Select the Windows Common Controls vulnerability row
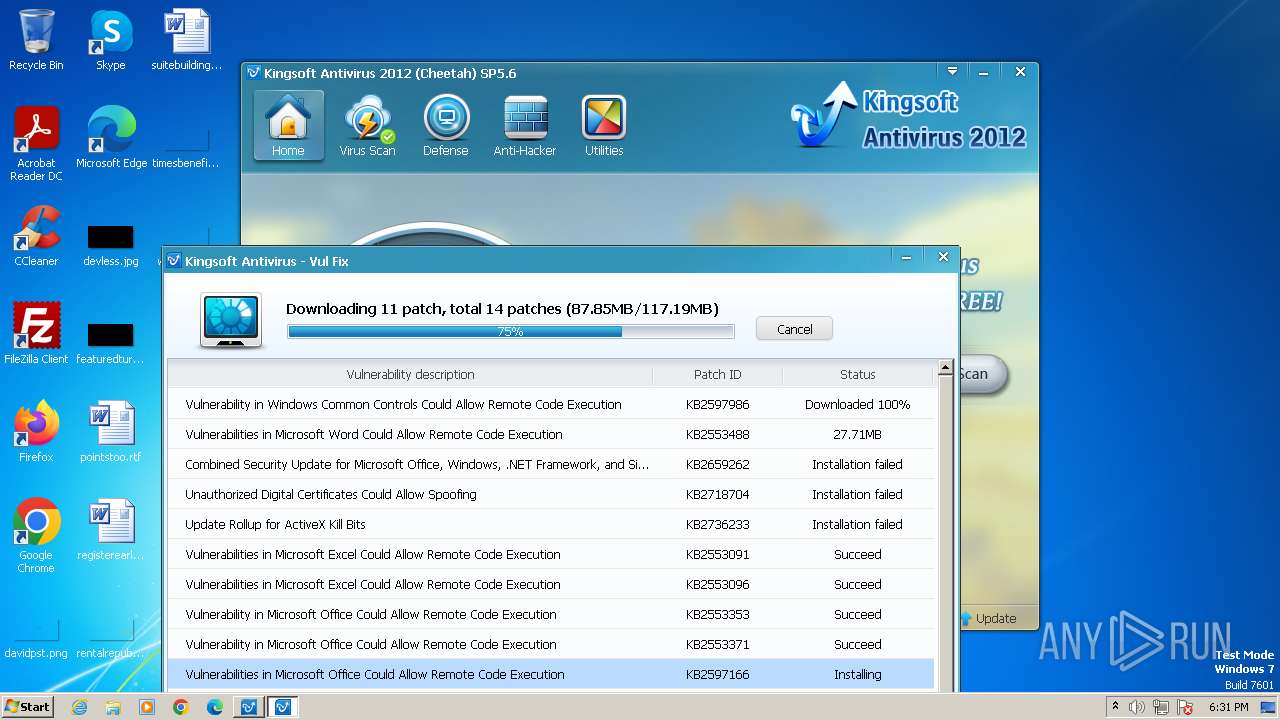The width and height of the screenshot is (1280, 720). [x=551, y=404]
